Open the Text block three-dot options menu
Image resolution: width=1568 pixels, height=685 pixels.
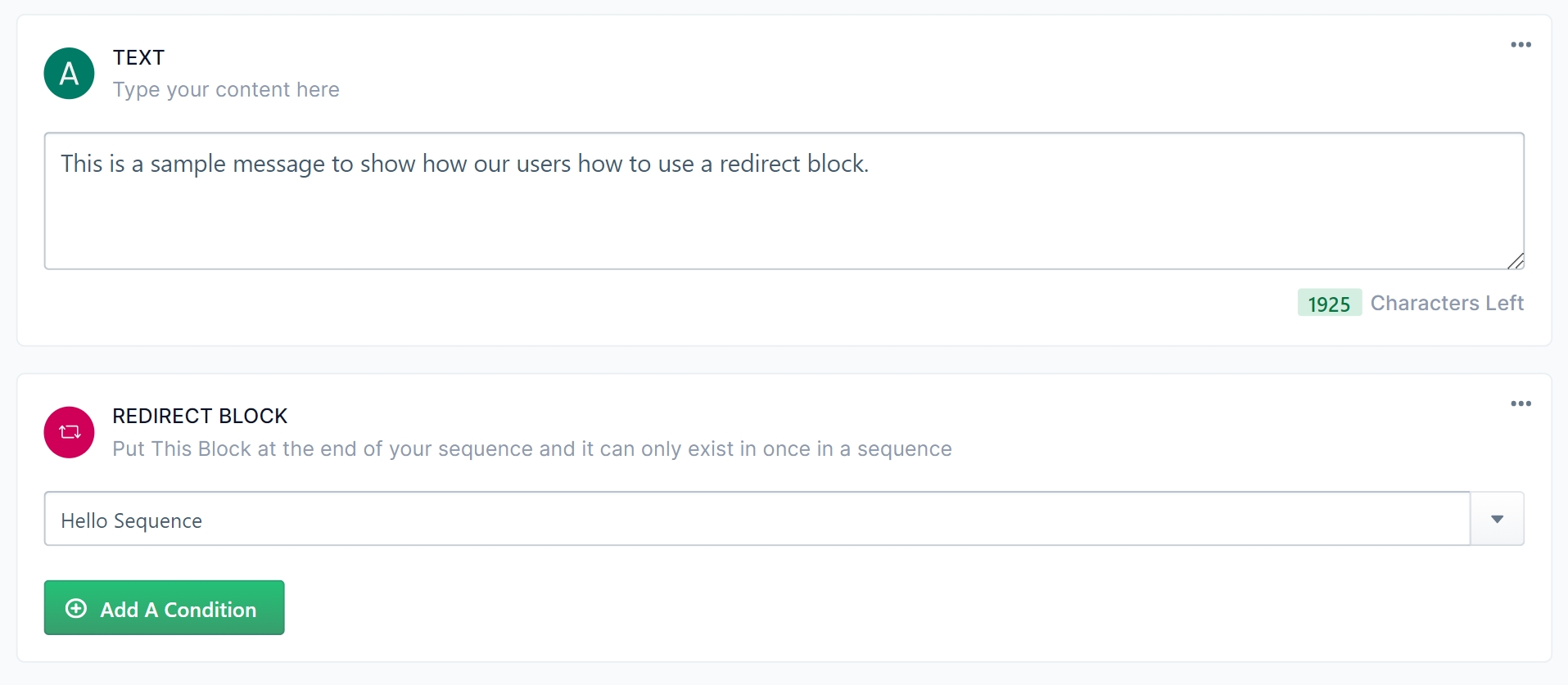pos(1521,45)
